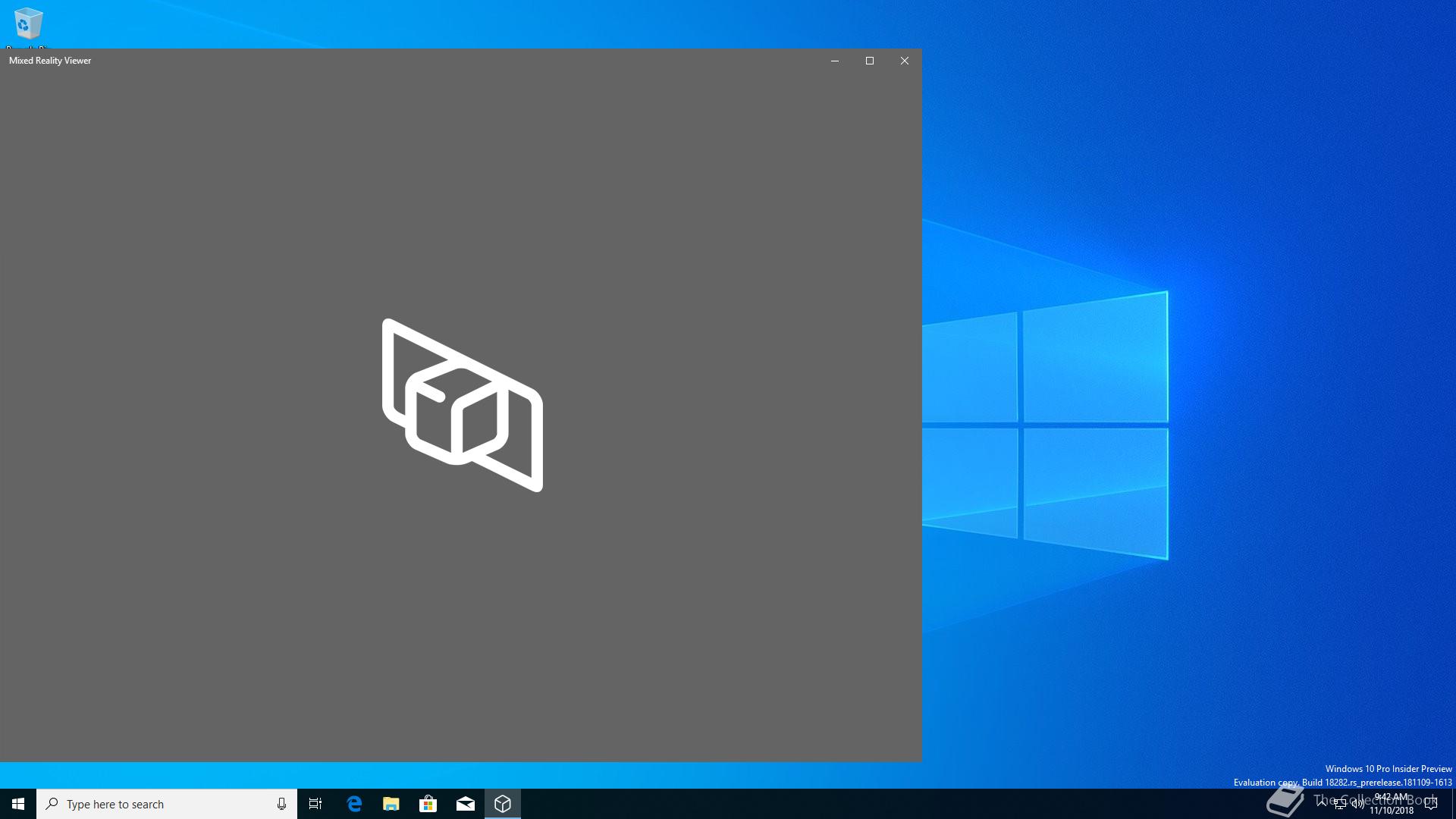Open the Action Center notification icon
This screenshot has height=819, width=1456.
coord(1431,804)
